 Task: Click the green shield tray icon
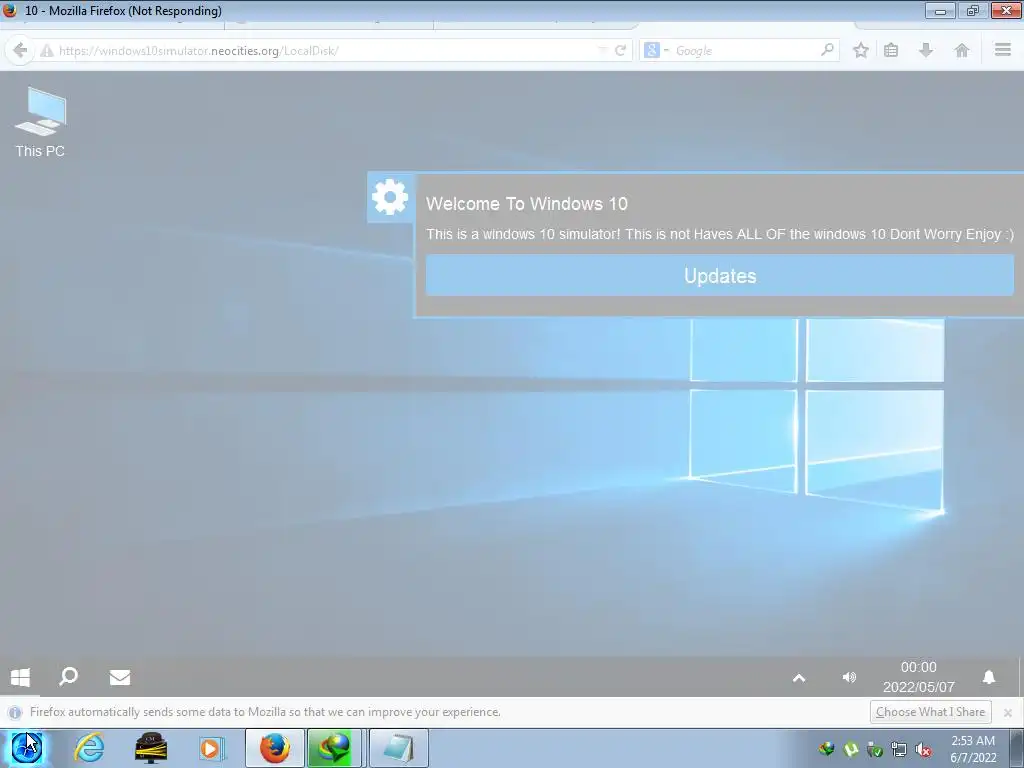point(875,749)
